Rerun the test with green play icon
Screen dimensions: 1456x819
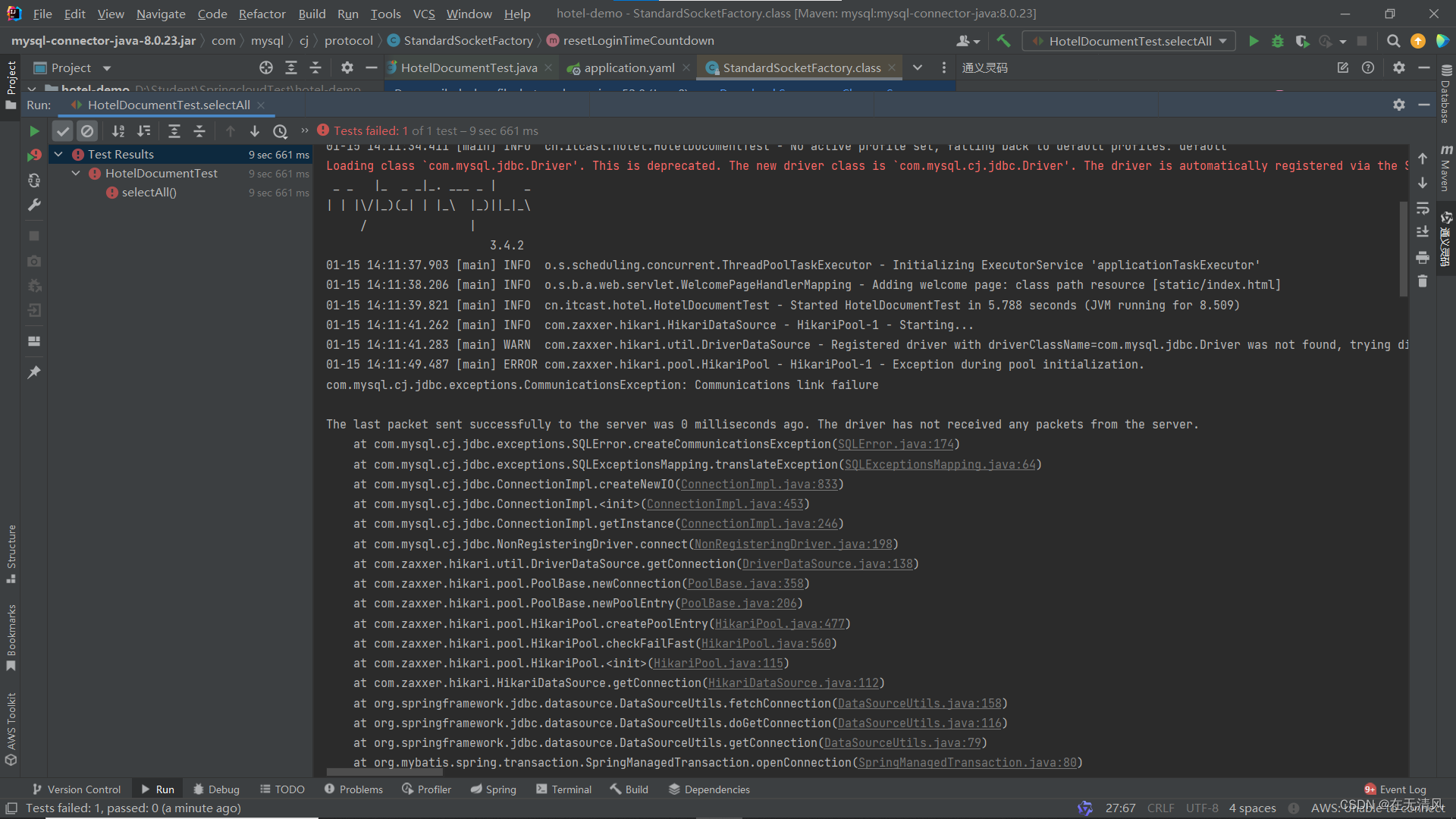pyautogui.click(x=34, y=131)
